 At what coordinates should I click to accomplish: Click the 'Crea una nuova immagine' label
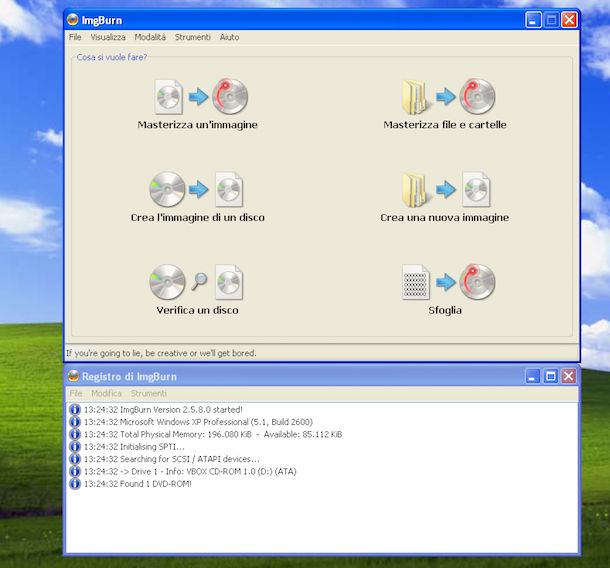445,217
